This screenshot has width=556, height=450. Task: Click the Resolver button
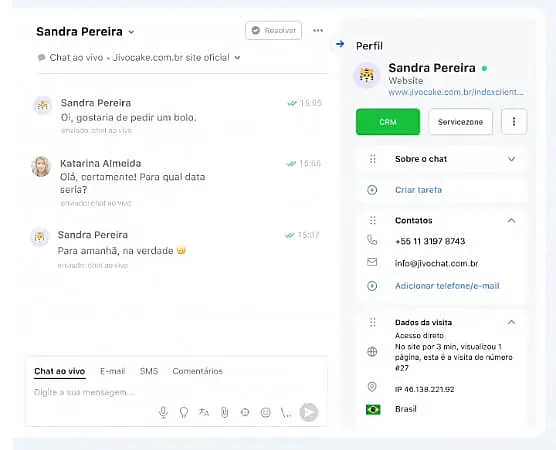tap(273, 30)
